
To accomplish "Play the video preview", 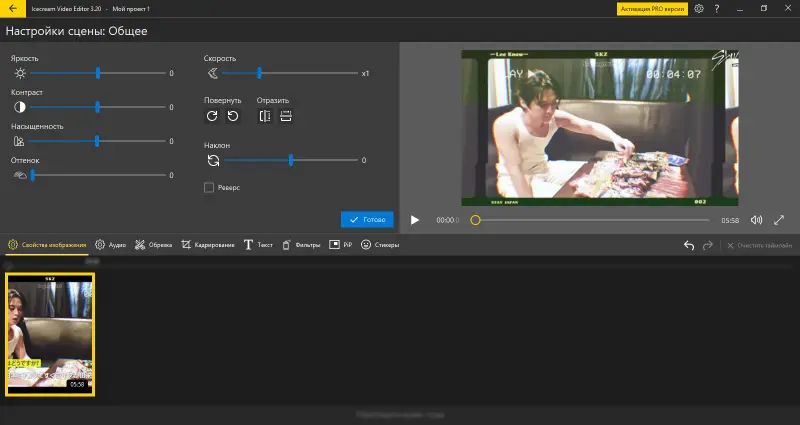I will click(x=415, y=220).
